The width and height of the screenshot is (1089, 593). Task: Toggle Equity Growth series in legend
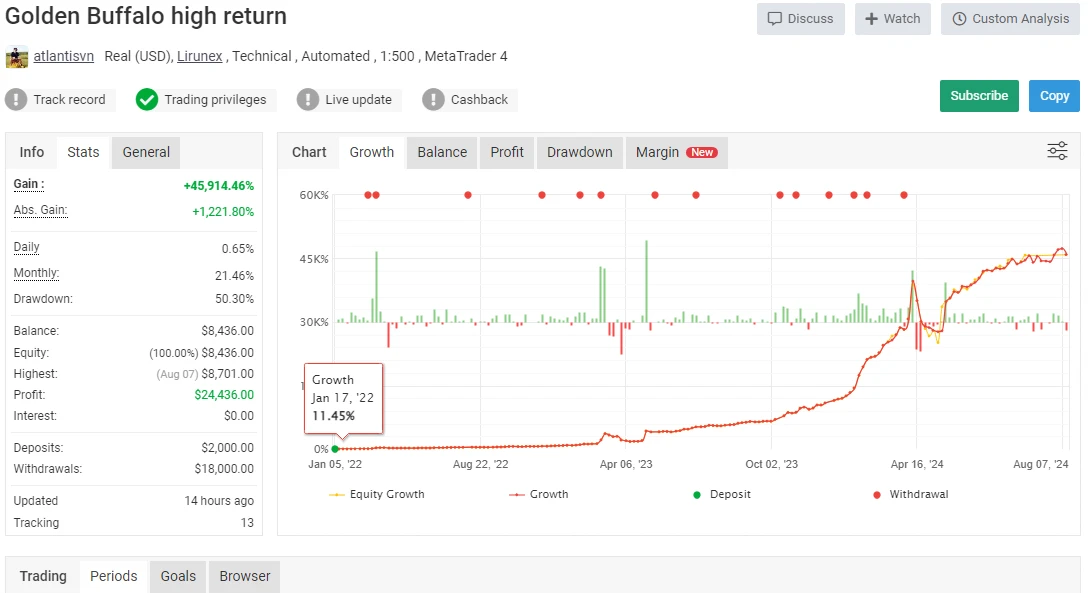click(377, 494)
